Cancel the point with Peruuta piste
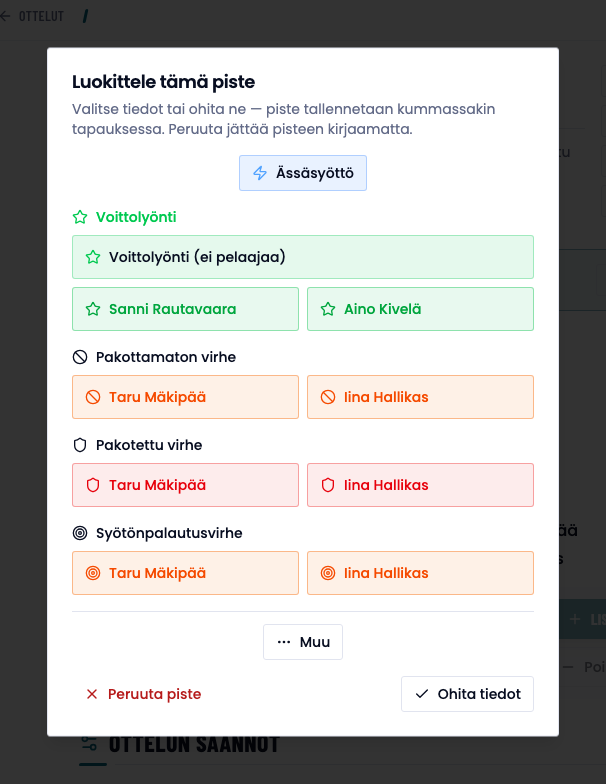 click(x=144, y=694)
